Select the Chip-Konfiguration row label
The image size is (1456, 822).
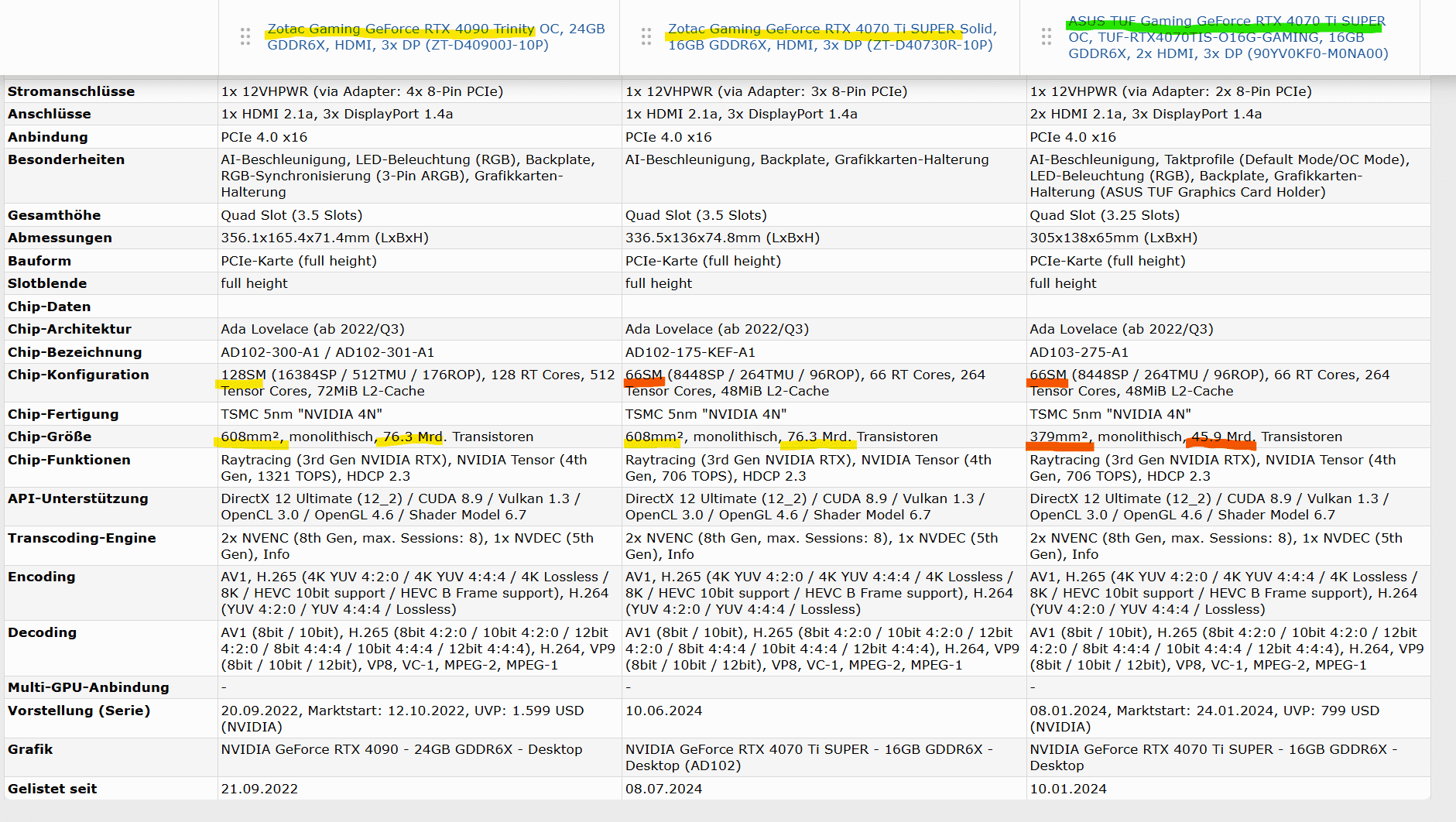click(x=78, y=375)
